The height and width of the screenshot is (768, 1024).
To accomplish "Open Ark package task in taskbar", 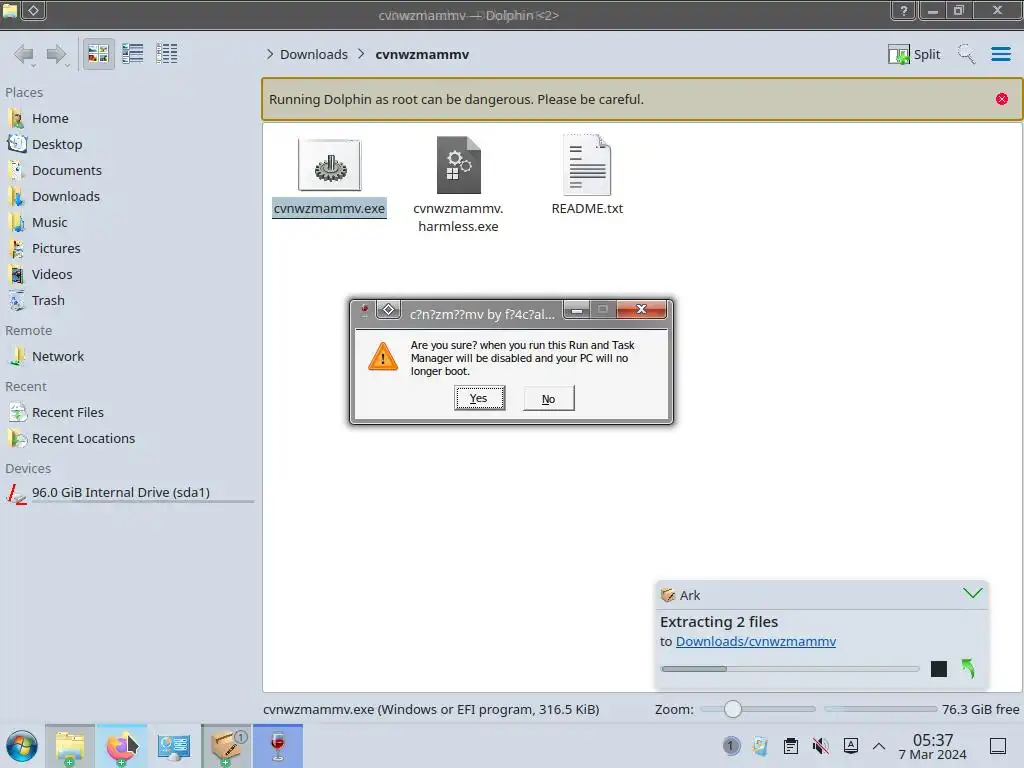I will [x=226, y=746].
